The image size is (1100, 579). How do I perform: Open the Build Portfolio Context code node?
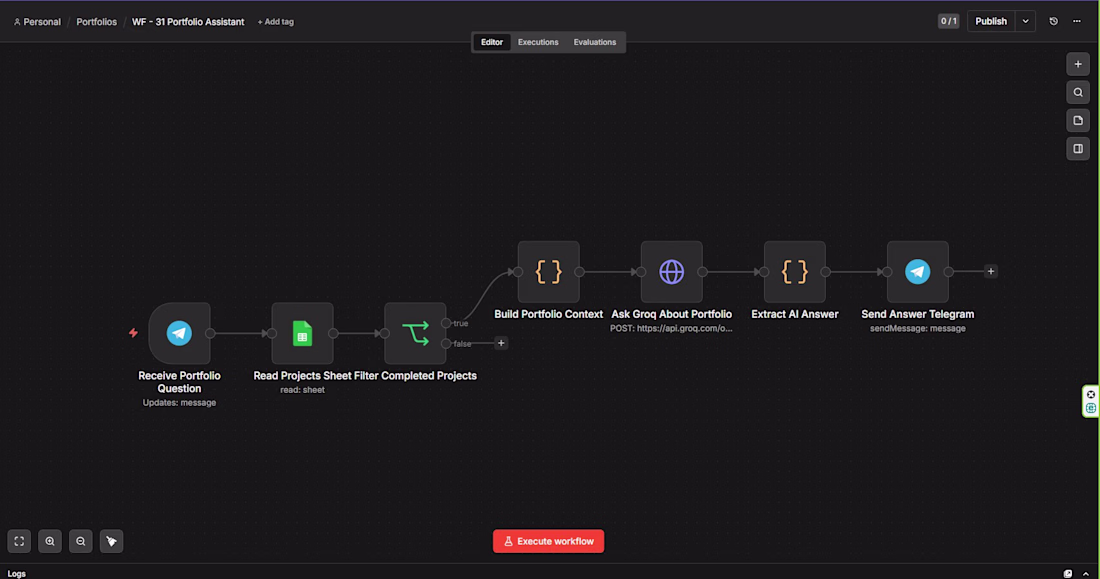pos(549,272)
